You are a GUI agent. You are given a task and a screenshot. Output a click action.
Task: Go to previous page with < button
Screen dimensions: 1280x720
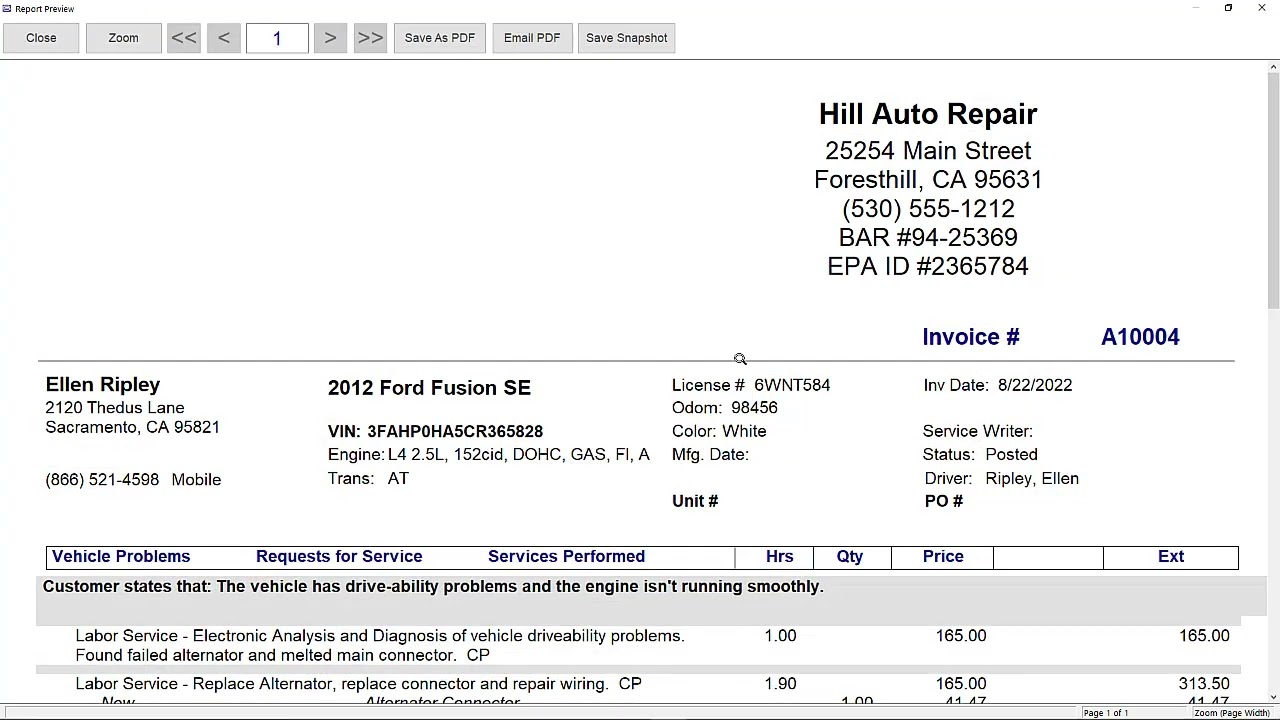(224, 38)
